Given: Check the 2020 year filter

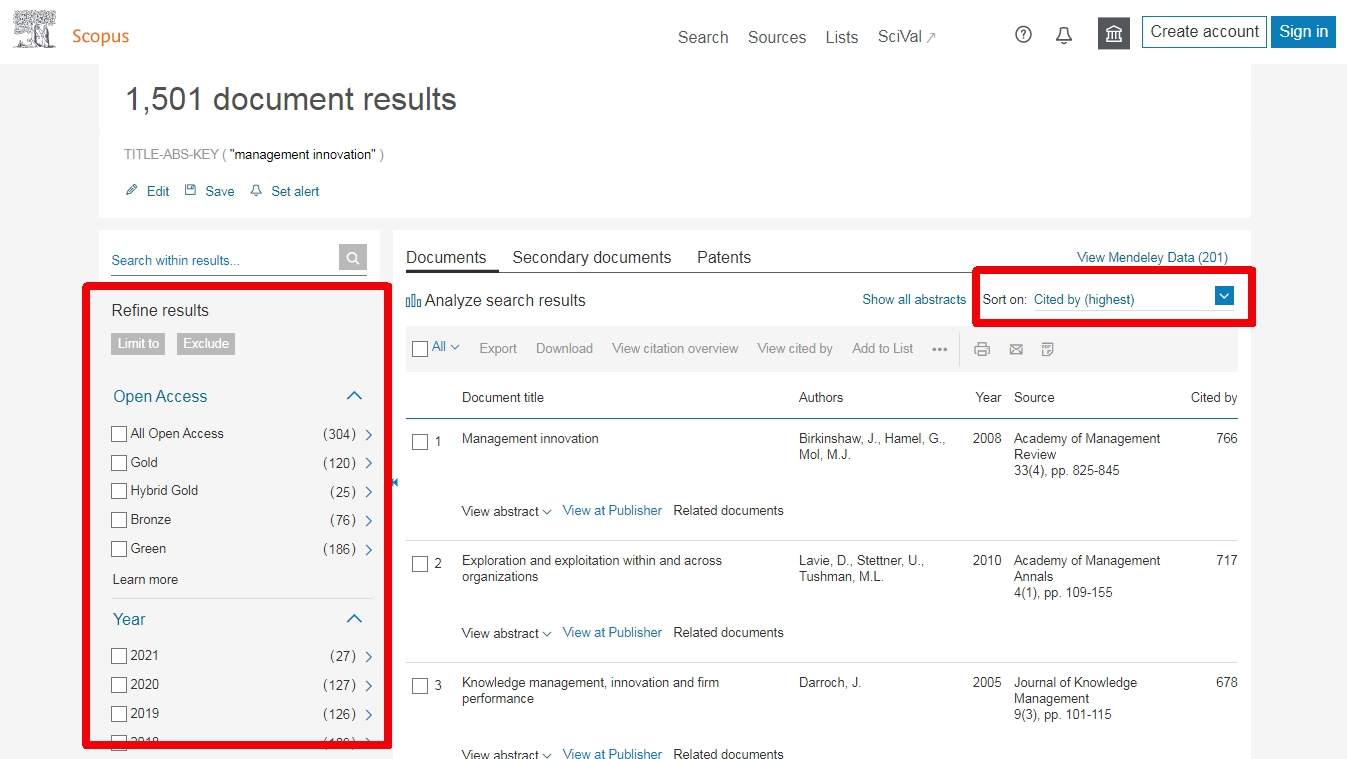Looking at the screenshot, I should coord(119,685).
